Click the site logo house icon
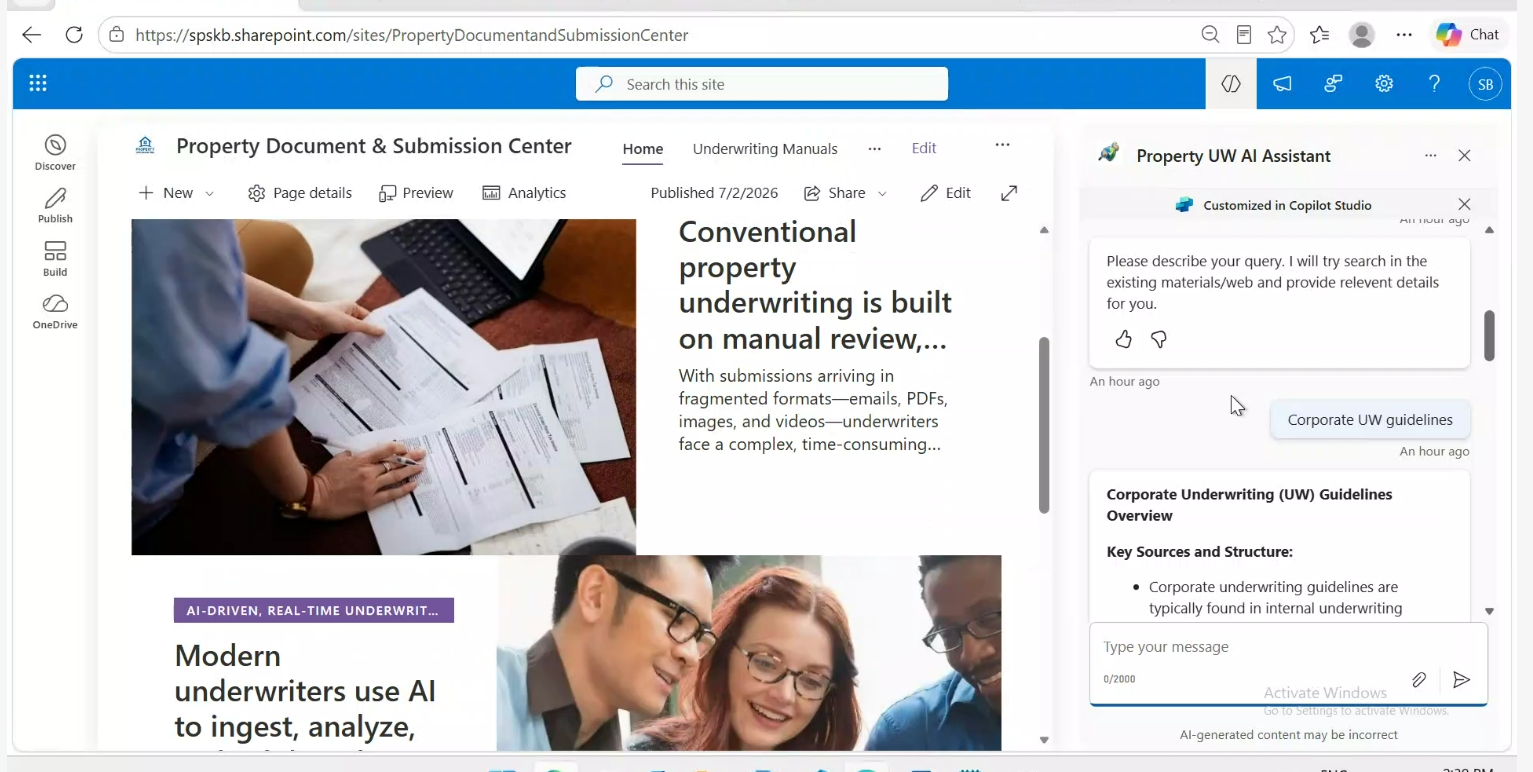Screen dimensions: 1533x772 click(x=145, y=146)
